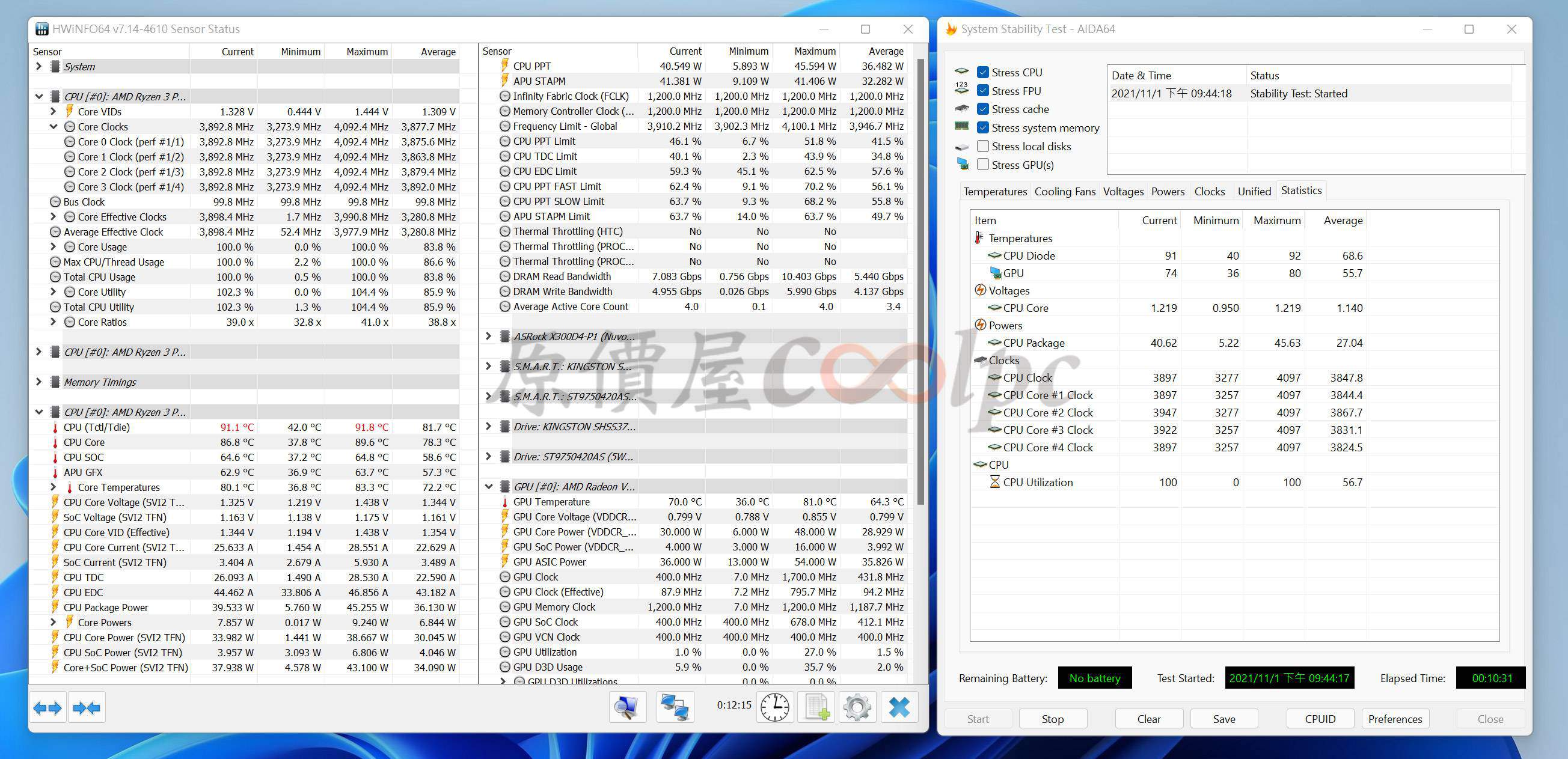Open HWiNFO remote network monitors icon
Image resolution: width=1568 pixels, height=759 pixels.
(675, 707)
